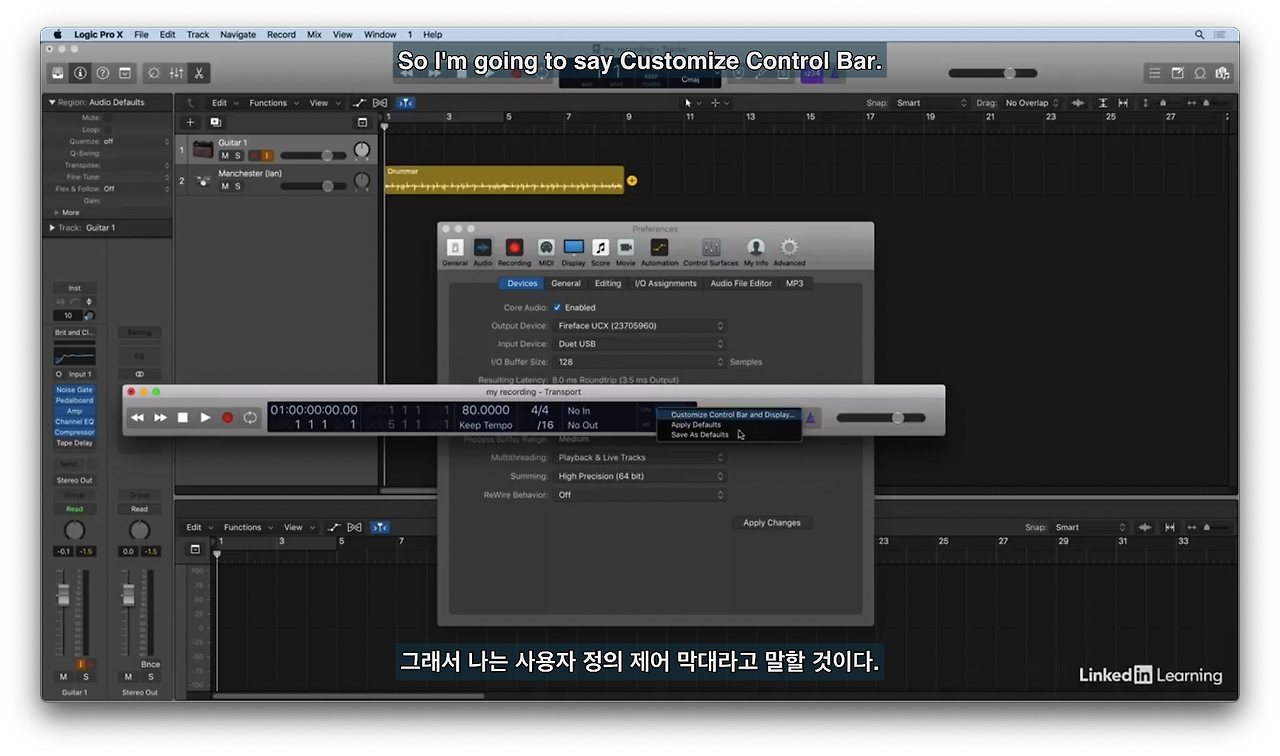Toggle record enable on Guitar 1 track
The image size is (1280, 756).
click(x=254, y=156)
